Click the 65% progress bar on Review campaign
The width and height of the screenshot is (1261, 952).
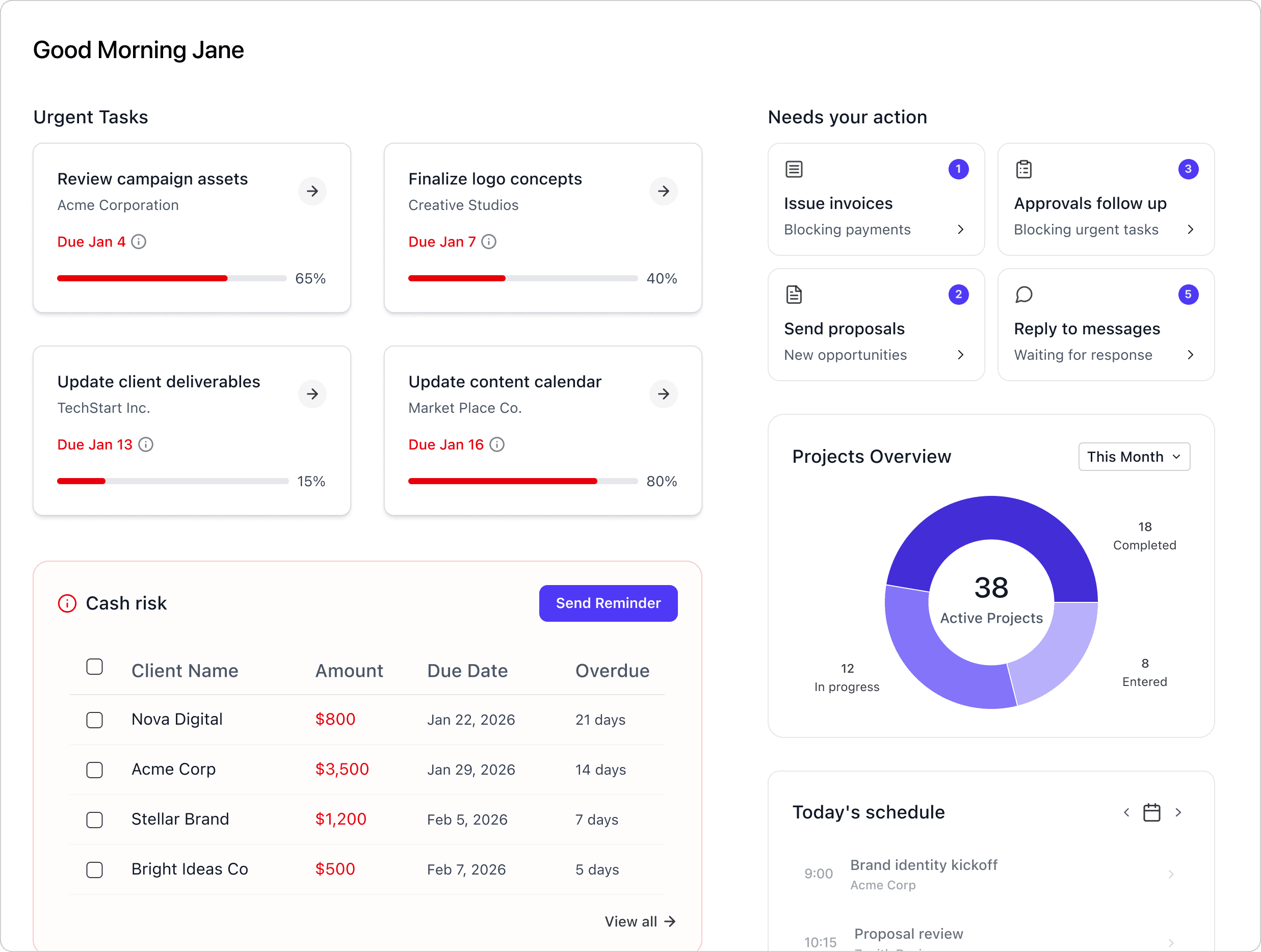[x=172, y=279]
